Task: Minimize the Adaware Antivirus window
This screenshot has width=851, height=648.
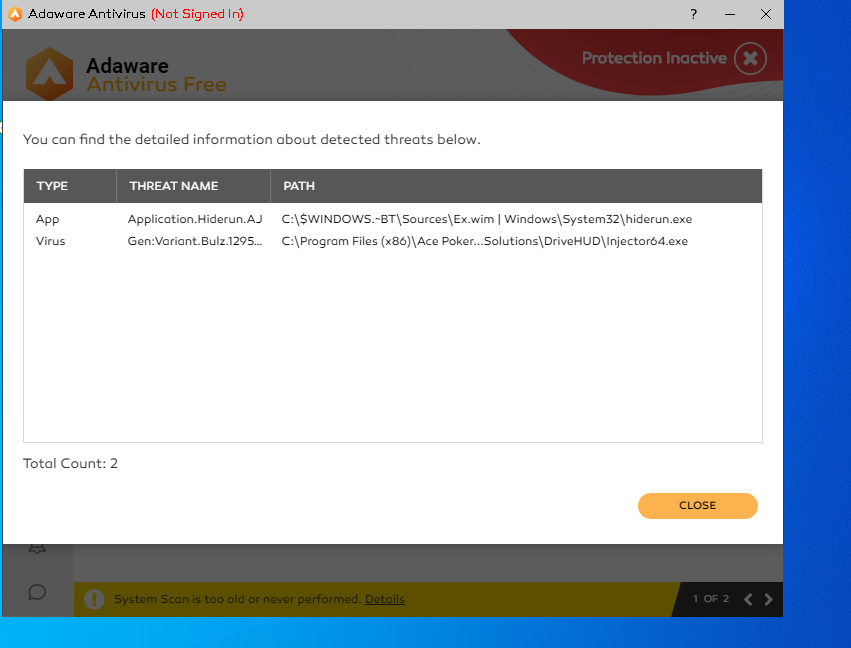Action: click(x=730, y=14)
